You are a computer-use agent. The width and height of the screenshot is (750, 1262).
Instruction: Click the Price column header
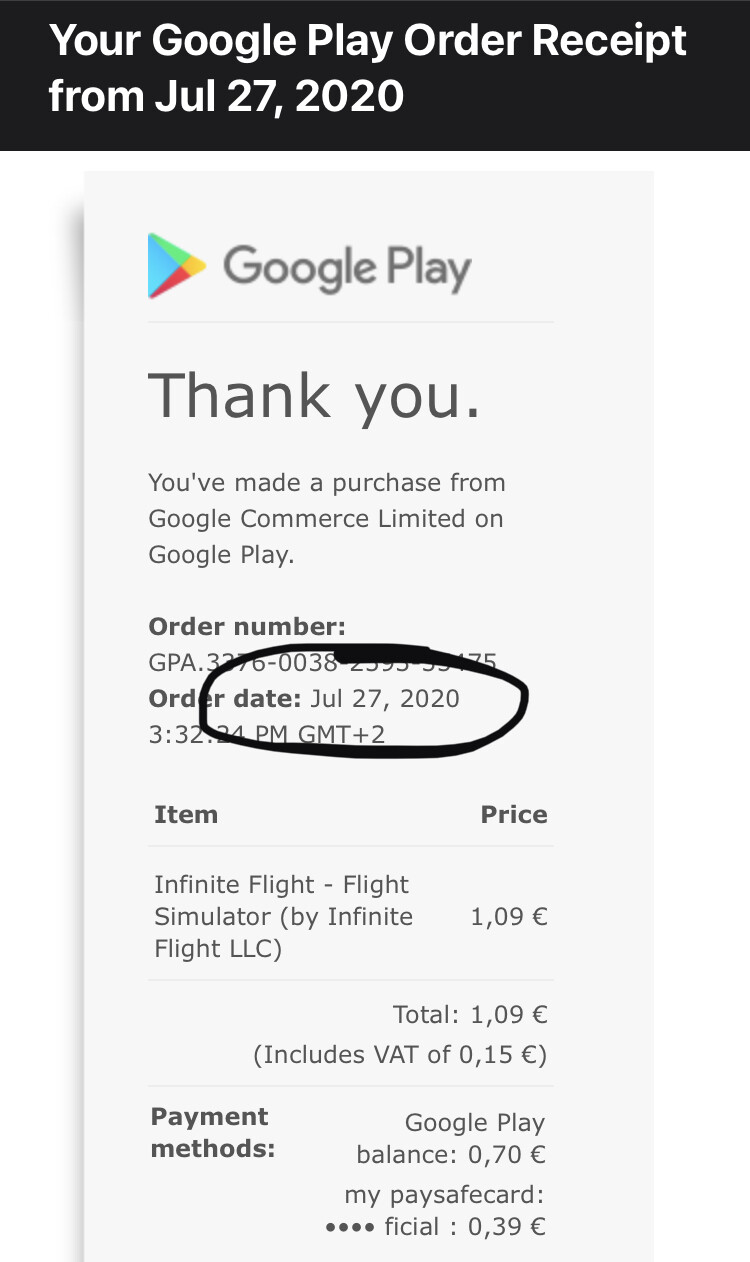(x=514, y=814)
